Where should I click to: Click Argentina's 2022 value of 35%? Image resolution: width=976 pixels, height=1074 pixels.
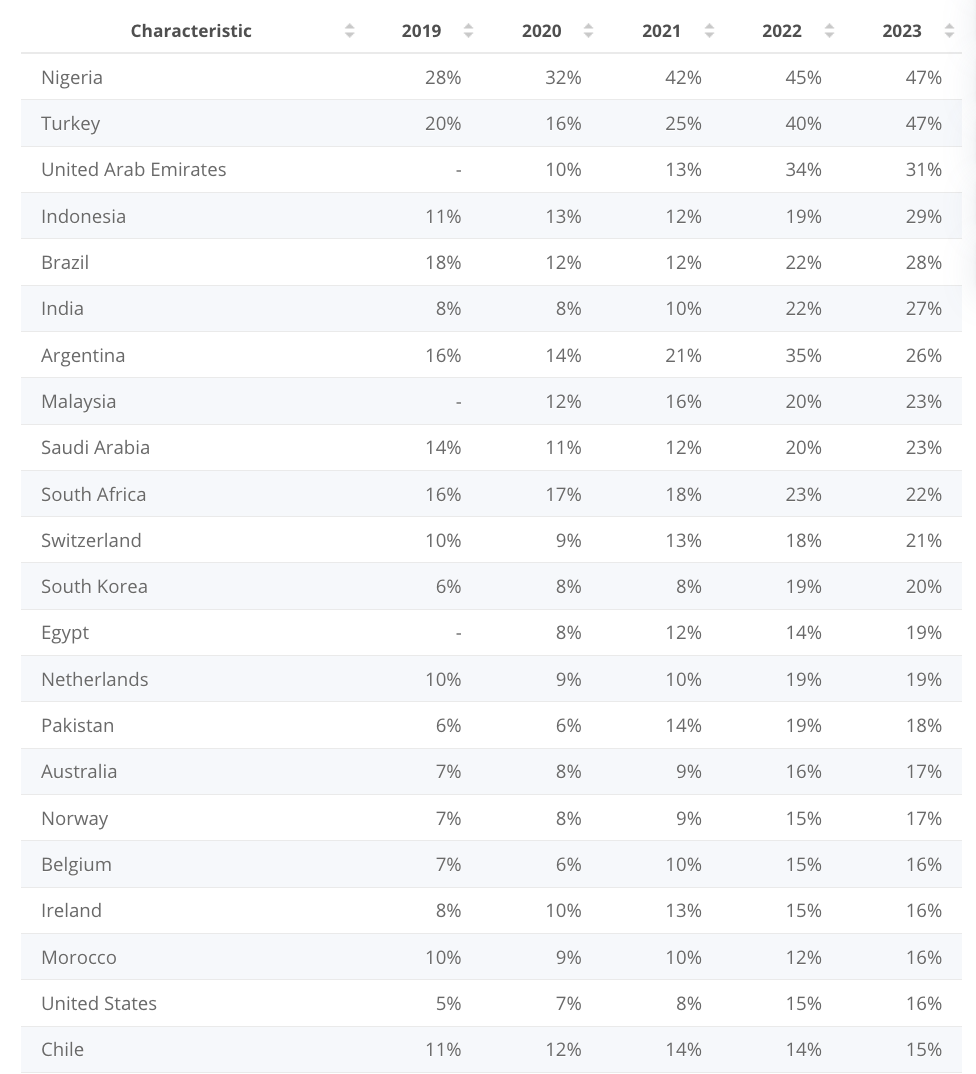803,355
